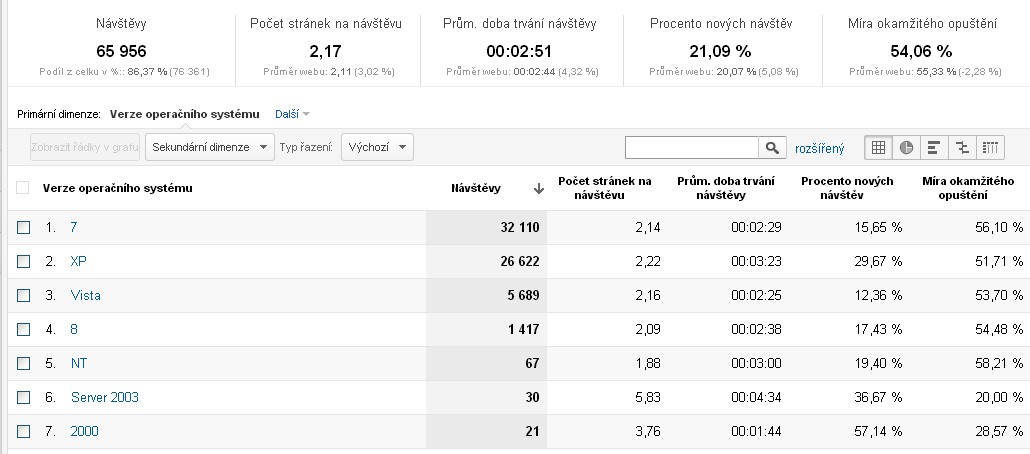1030x454 pixels.
Task: Focus the table search input field
Action: pos(692,148)
